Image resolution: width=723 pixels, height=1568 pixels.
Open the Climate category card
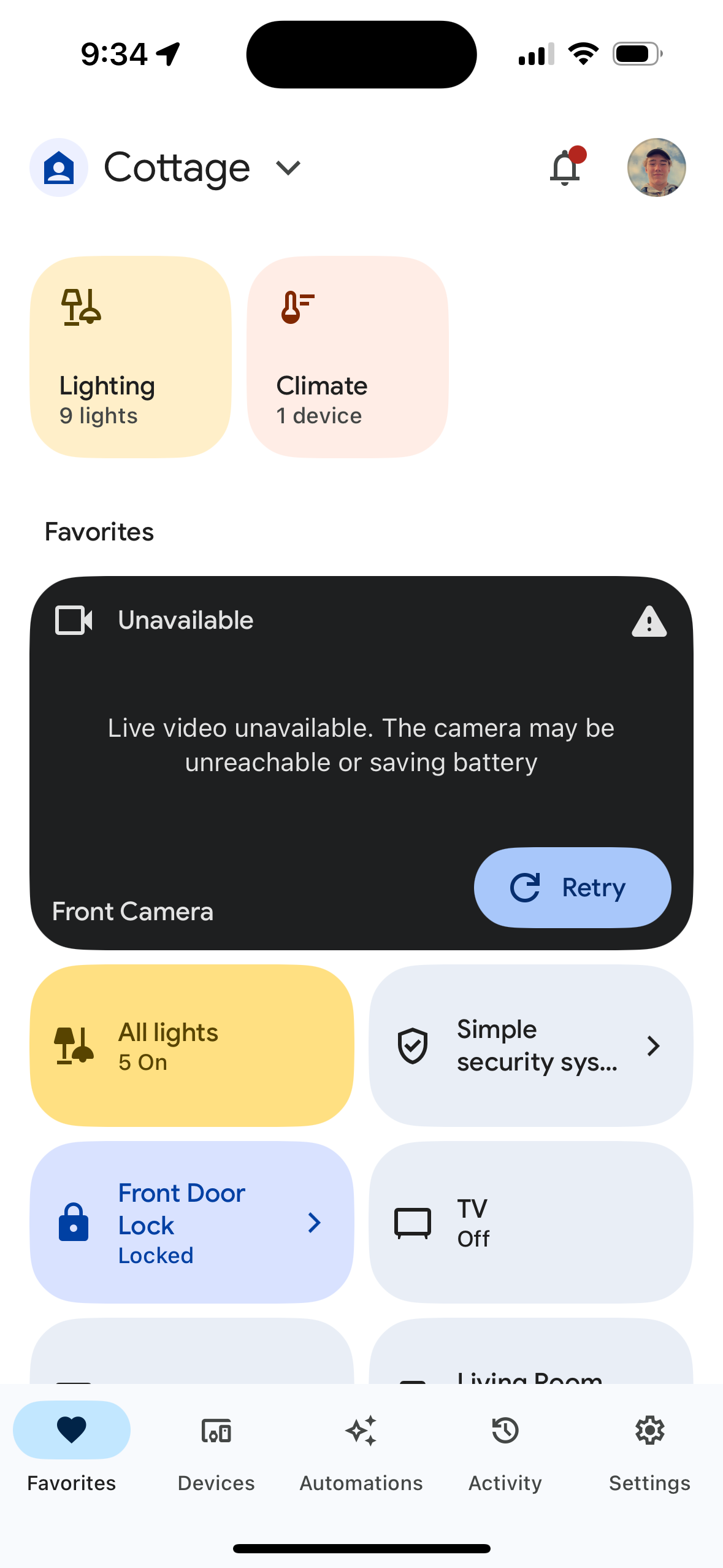pos(347,357)
